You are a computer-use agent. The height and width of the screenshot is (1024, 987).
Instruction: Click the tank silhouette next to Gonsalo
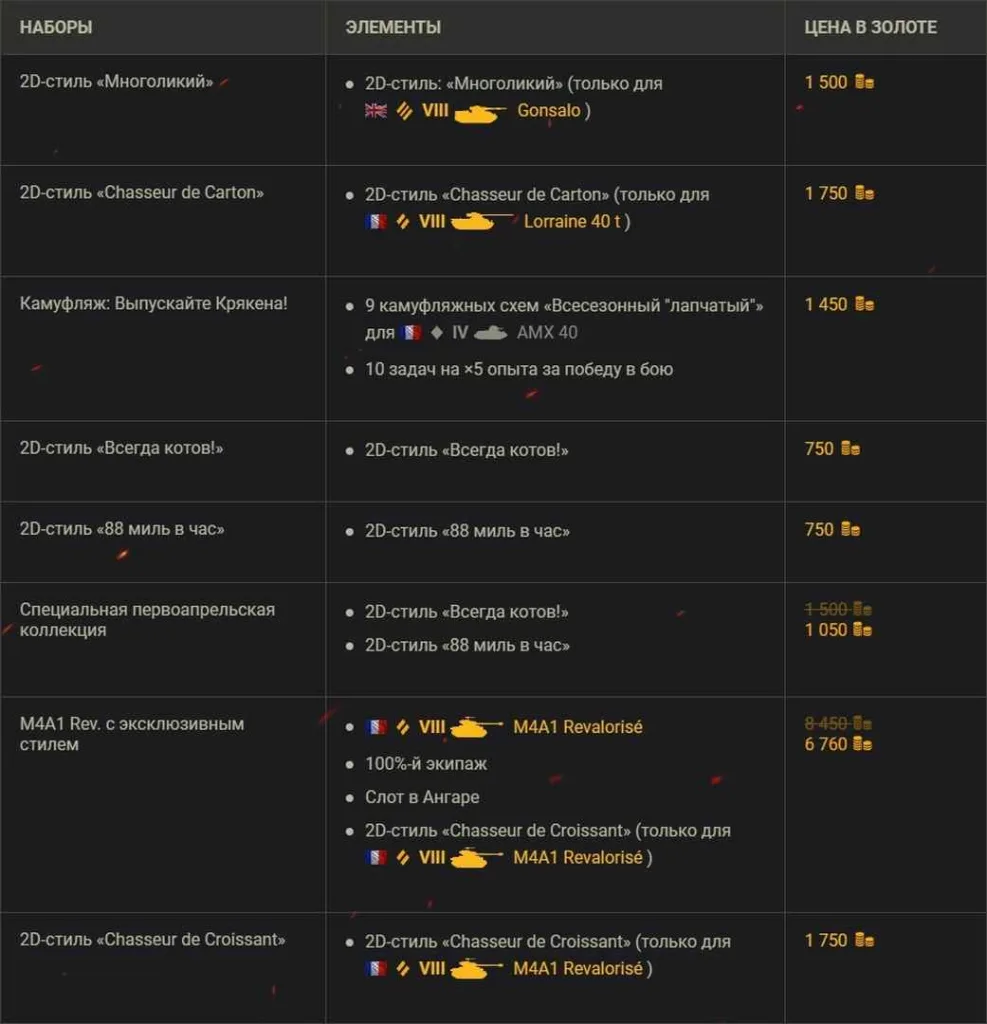click(479, 114)
